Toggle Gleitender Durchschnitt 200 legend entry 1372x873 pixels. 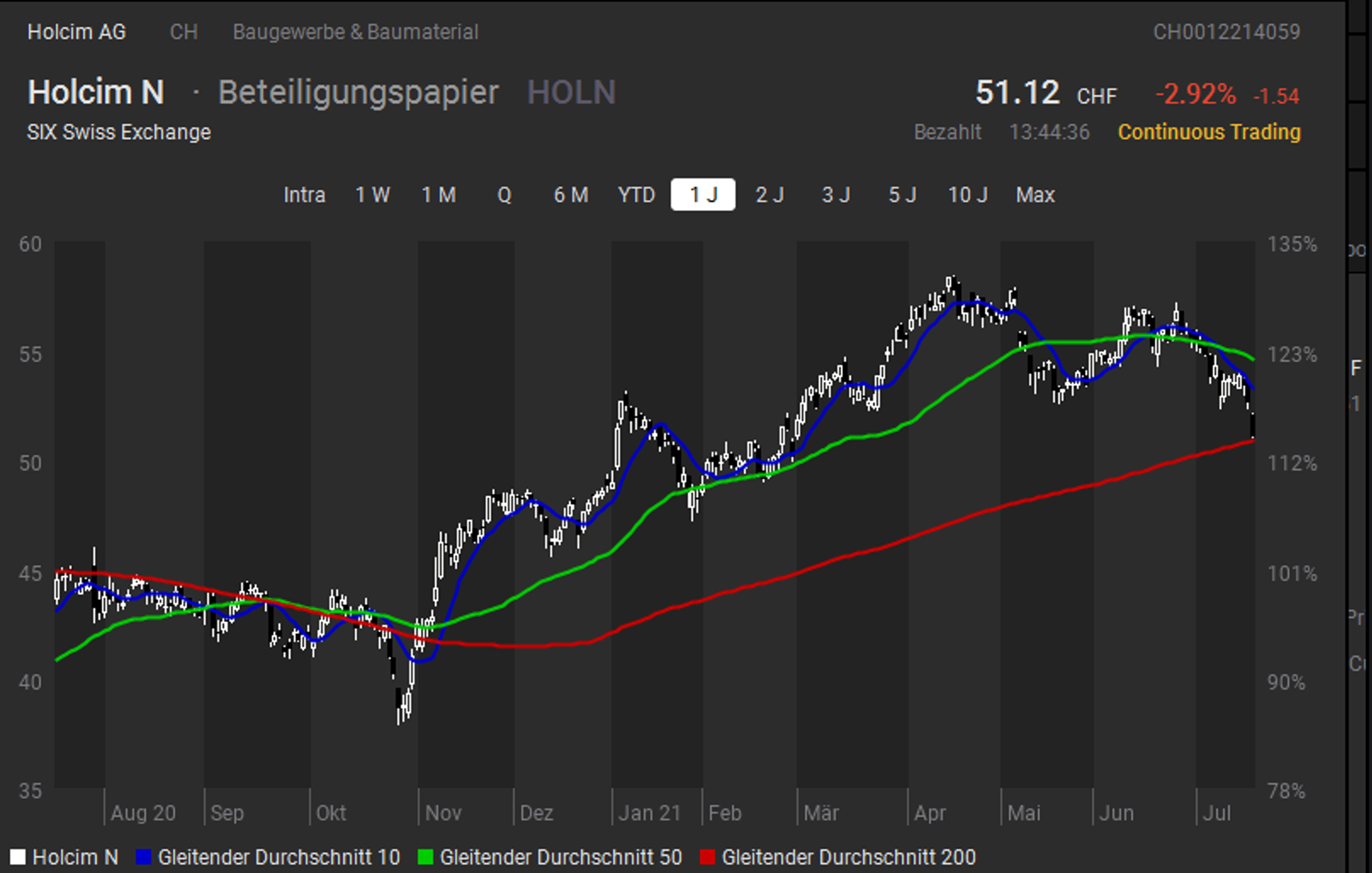pyautogui.click(x=848, y=857)
